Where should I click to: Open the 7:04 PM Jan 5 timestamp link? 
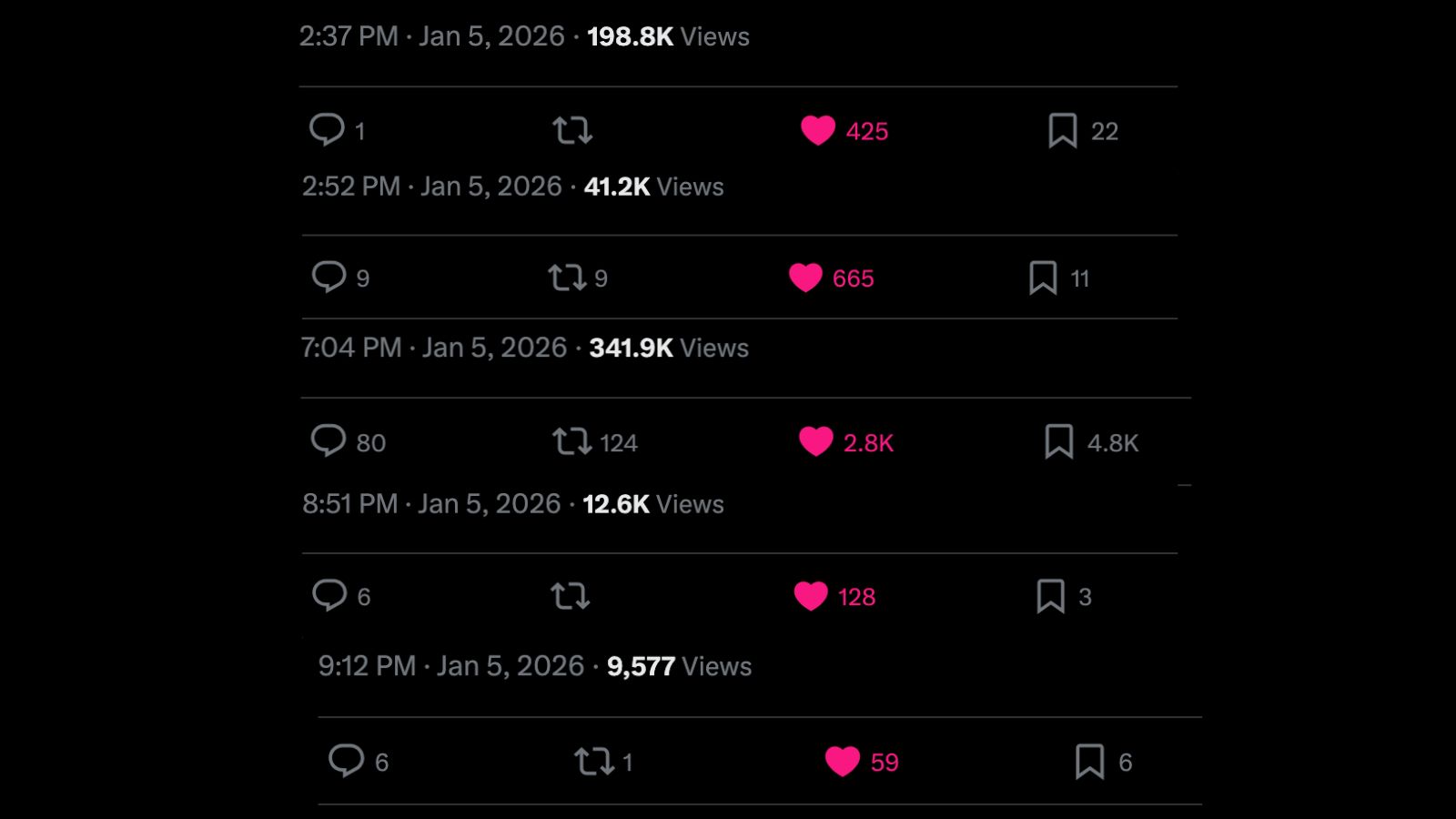(434, 348)
